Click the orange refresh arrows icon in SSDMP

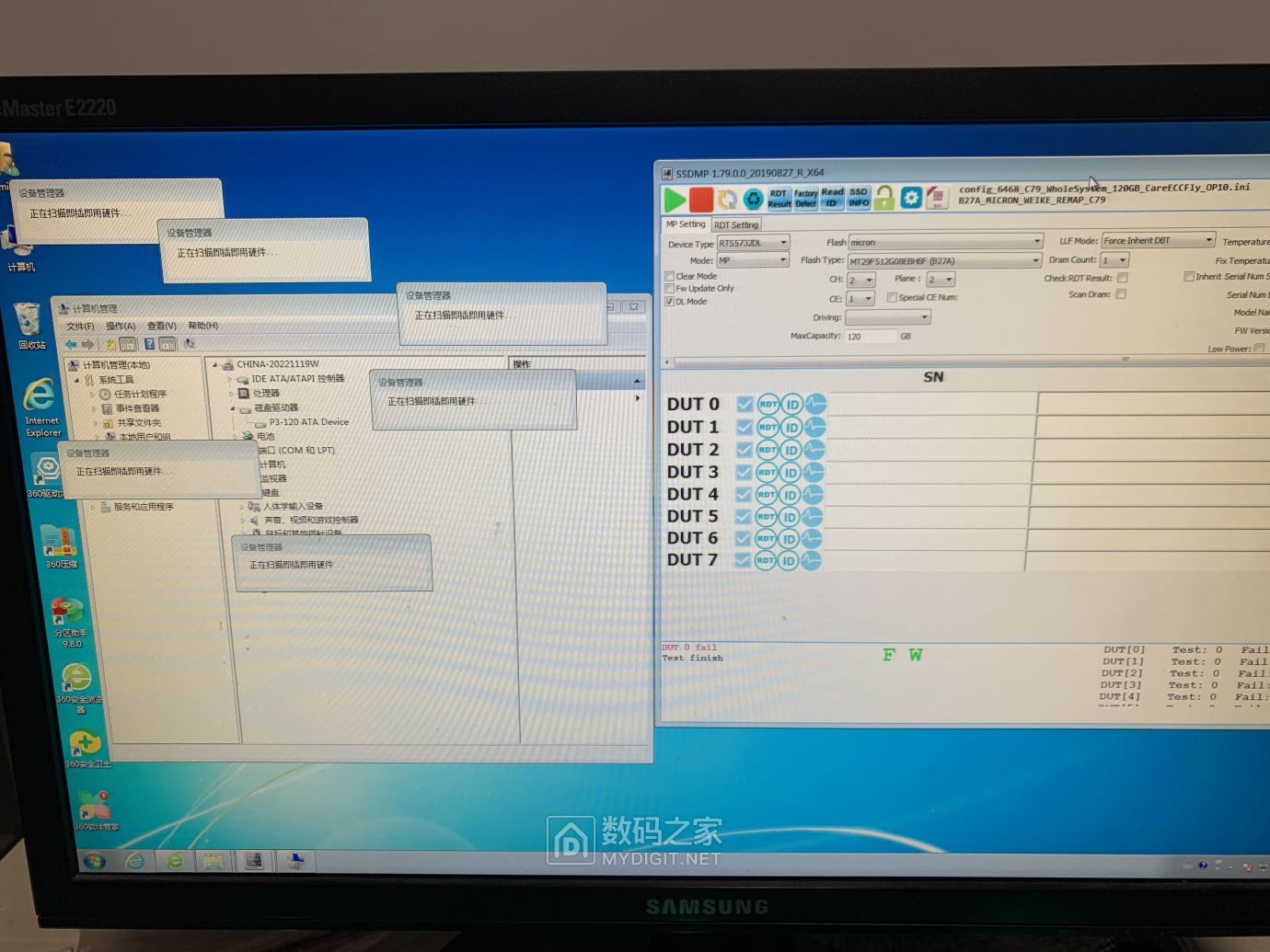[727, 199]
